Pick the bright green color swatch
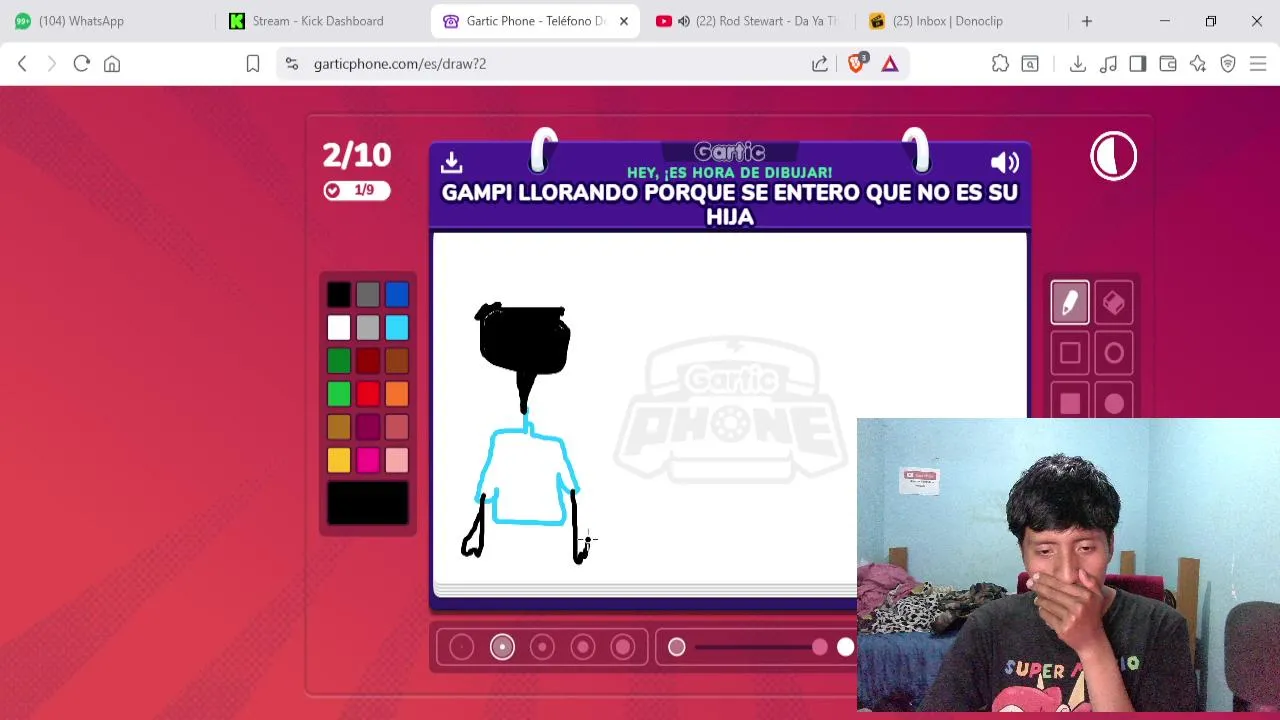This screenshot has width=1280, height=720. (x=338, y=393)
